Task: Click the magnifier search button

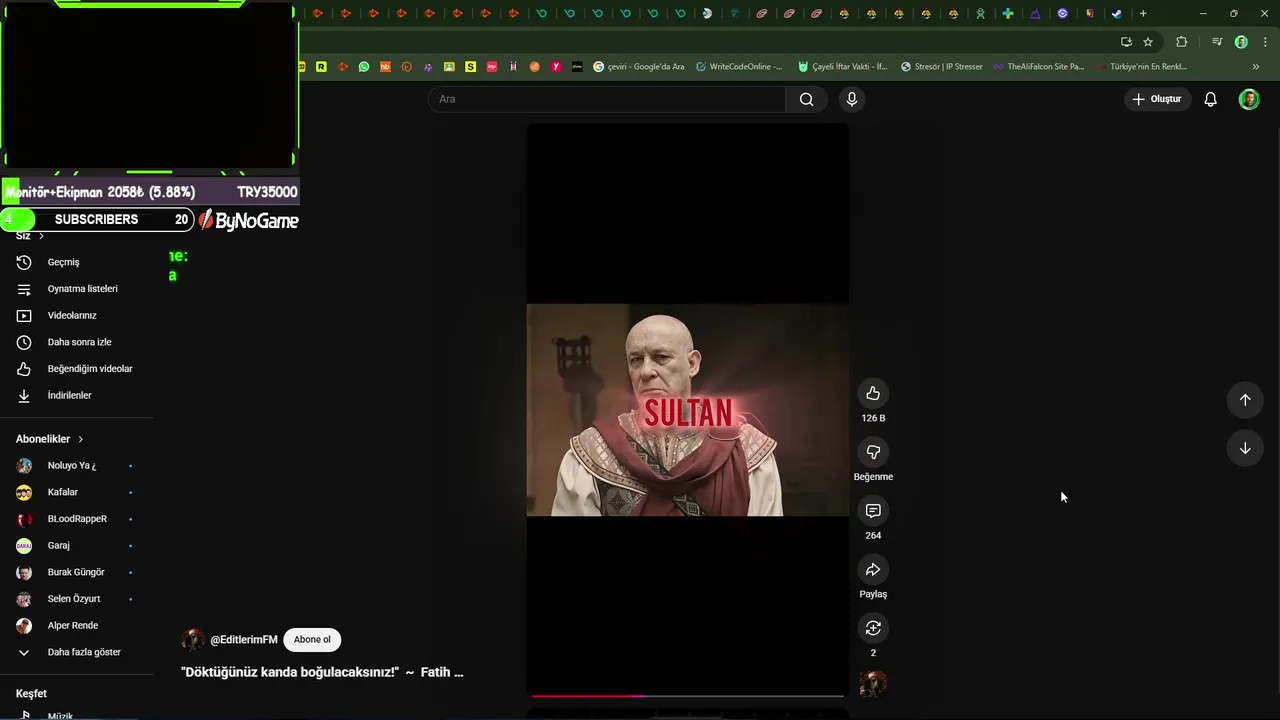Action: [x=807, y=99]
